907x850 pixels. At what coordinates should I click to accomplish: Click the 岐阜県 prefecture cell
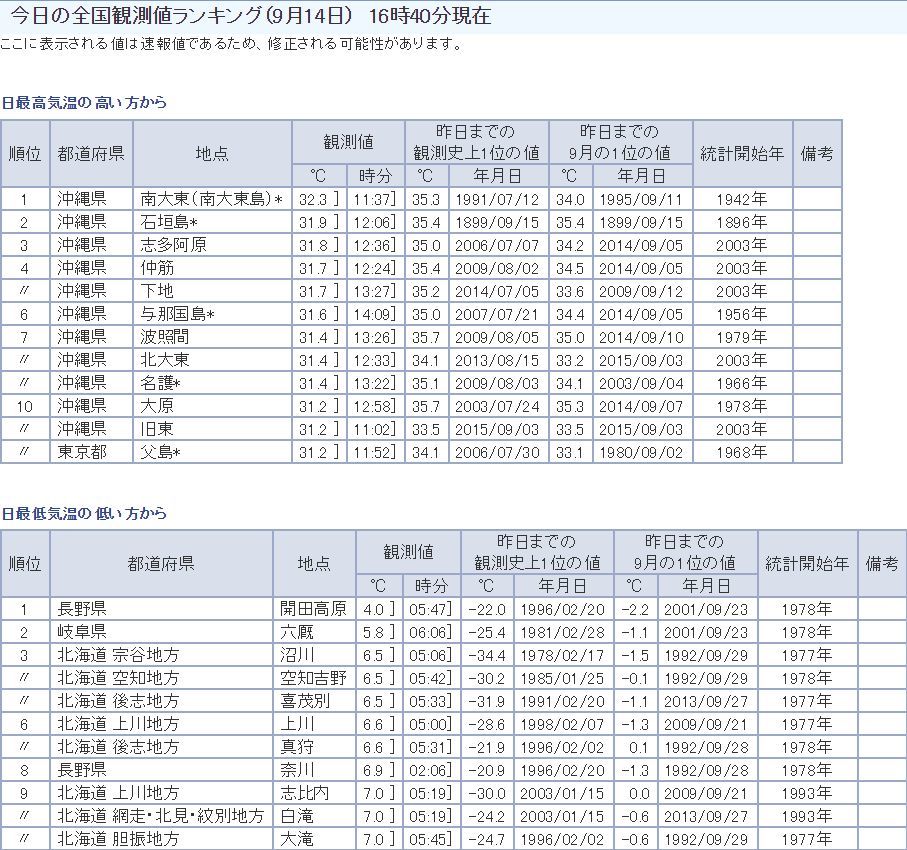pos(81,632)
